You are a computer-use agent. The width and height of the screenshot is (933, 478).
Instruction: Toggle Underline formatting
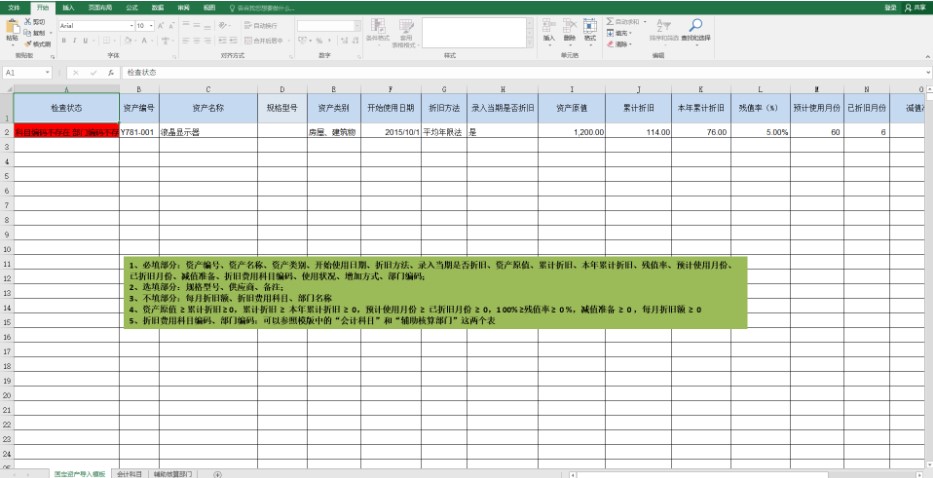(85, 40)
